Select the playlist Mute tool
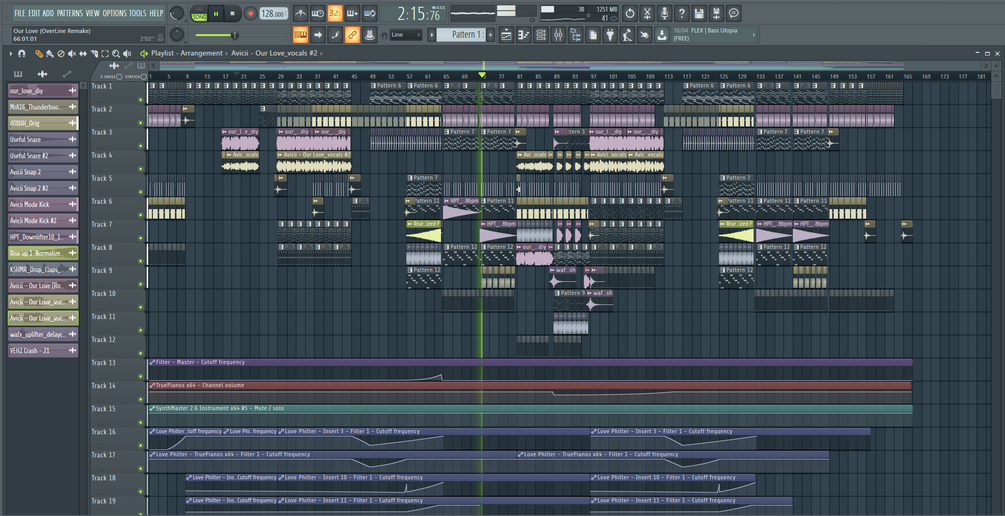This screenshot has width=1005, height=516. coord(72,54)
